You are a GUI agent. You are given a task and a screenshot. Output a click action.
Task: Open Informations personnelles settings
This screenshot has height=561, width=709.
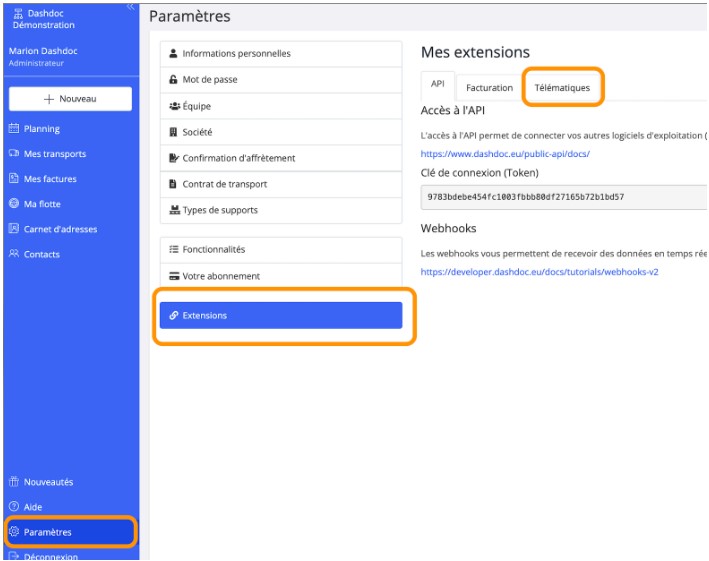point(236,54)
